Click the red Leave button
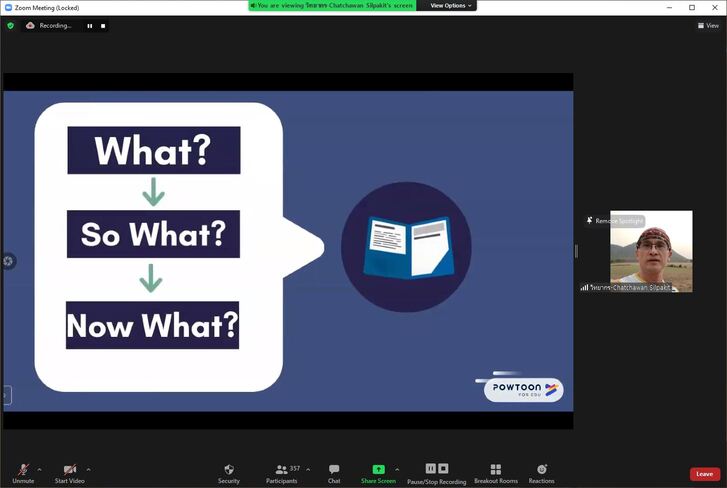This screenshot has height=488, width=727. click(x=704, y=474)
